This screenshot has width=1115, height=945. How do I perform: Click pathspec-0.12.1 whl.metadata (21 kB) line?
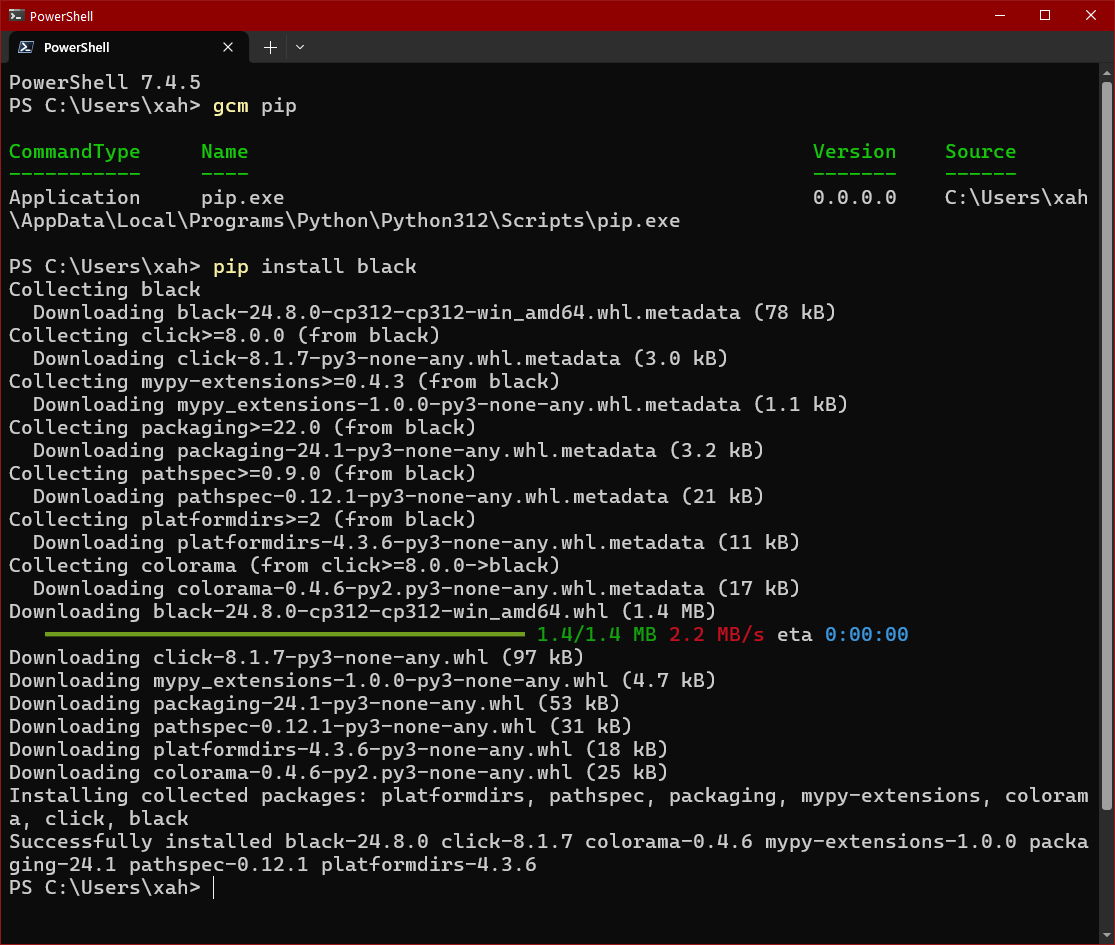point(398,496)
